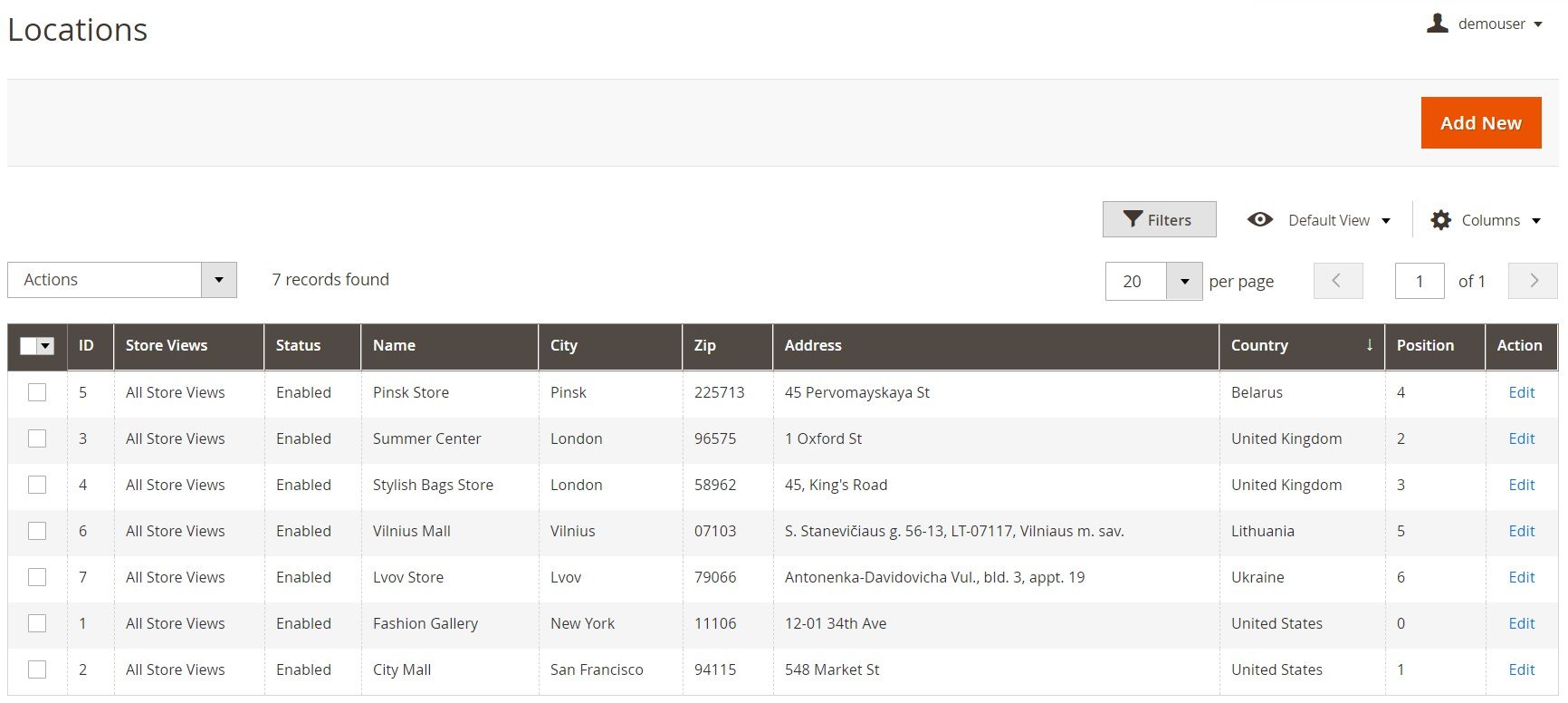Click the address 45, King's Road

point(836,485)
